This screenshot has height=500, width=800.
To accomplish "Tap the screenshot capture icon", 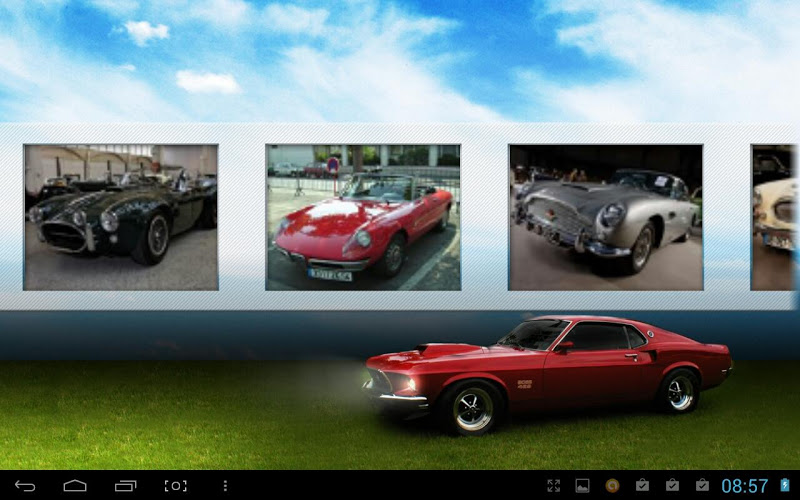I will (x=175, y=486).
